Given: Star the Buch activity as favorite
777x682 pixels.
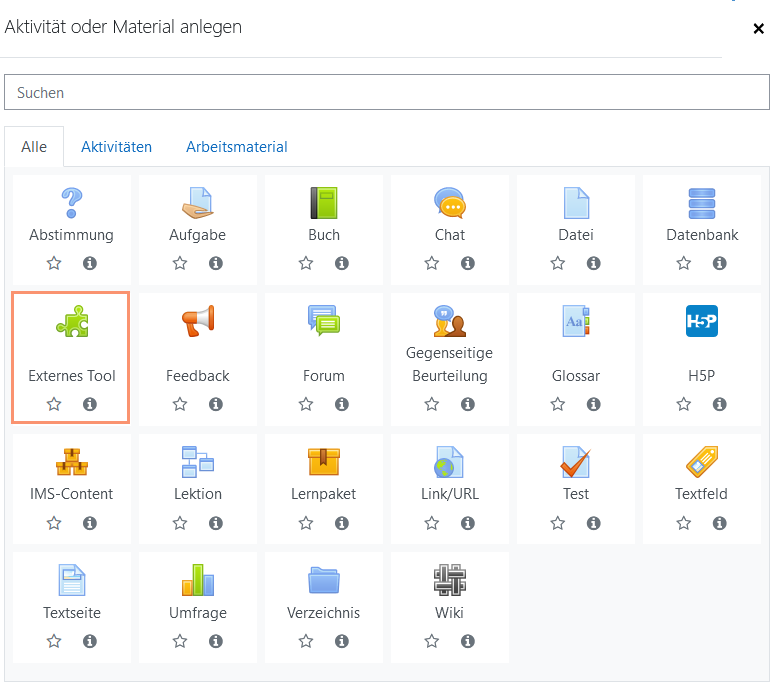Looking at the screenshot, I should [306, 263].
